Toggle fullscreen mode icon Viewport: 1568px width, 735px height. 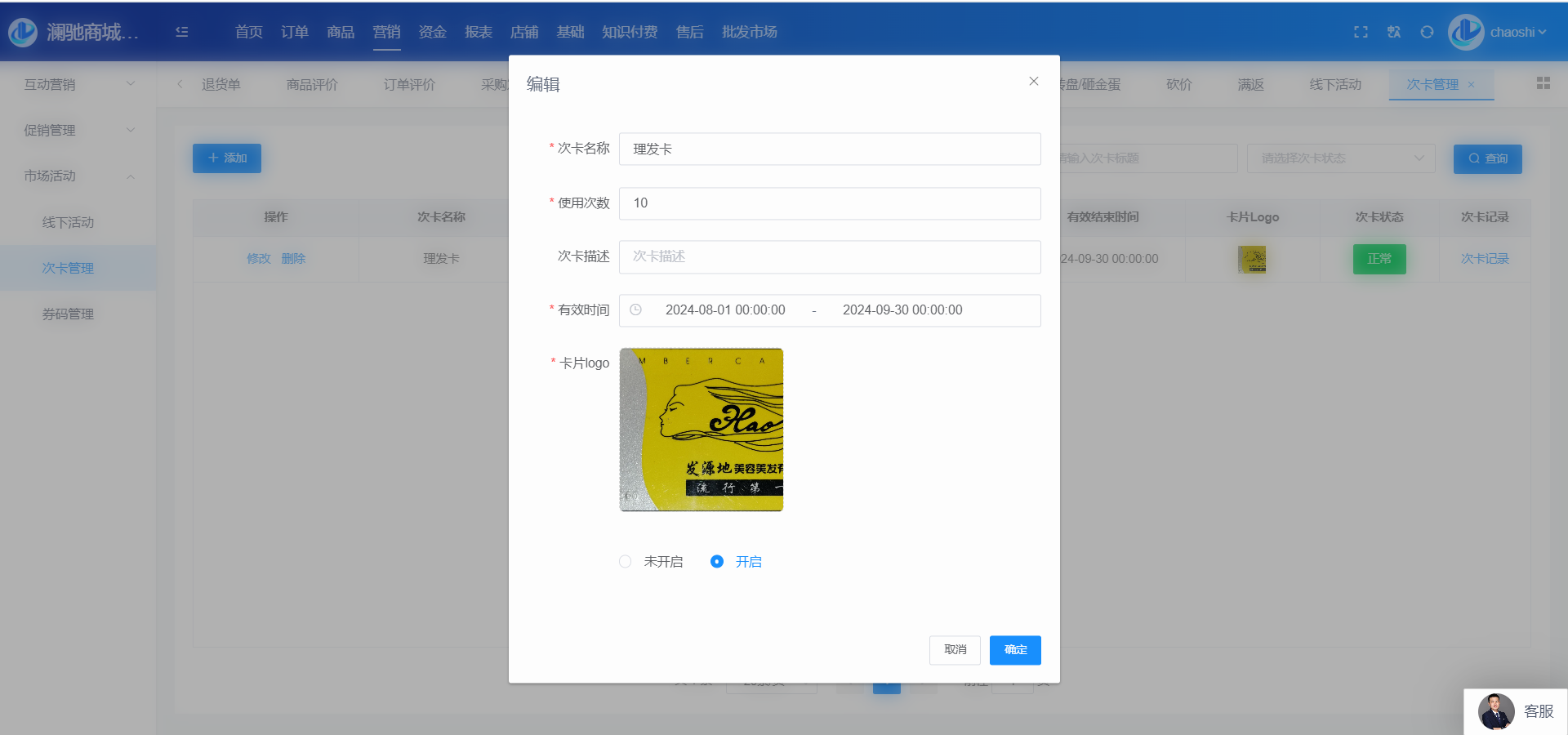[1361, 32]
